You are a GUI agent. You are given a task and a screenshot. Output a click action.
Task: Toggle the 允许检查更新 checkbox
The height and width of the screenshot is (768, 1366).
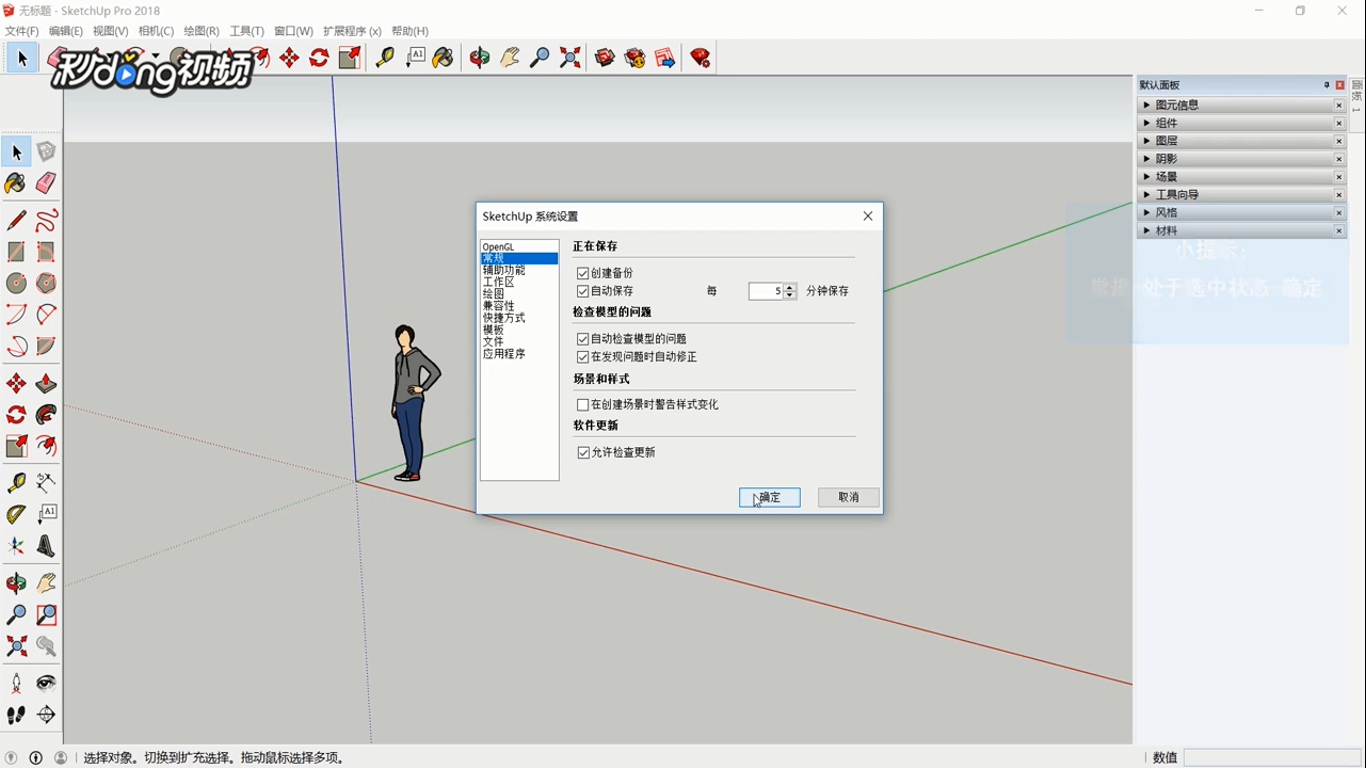(583, 453)
